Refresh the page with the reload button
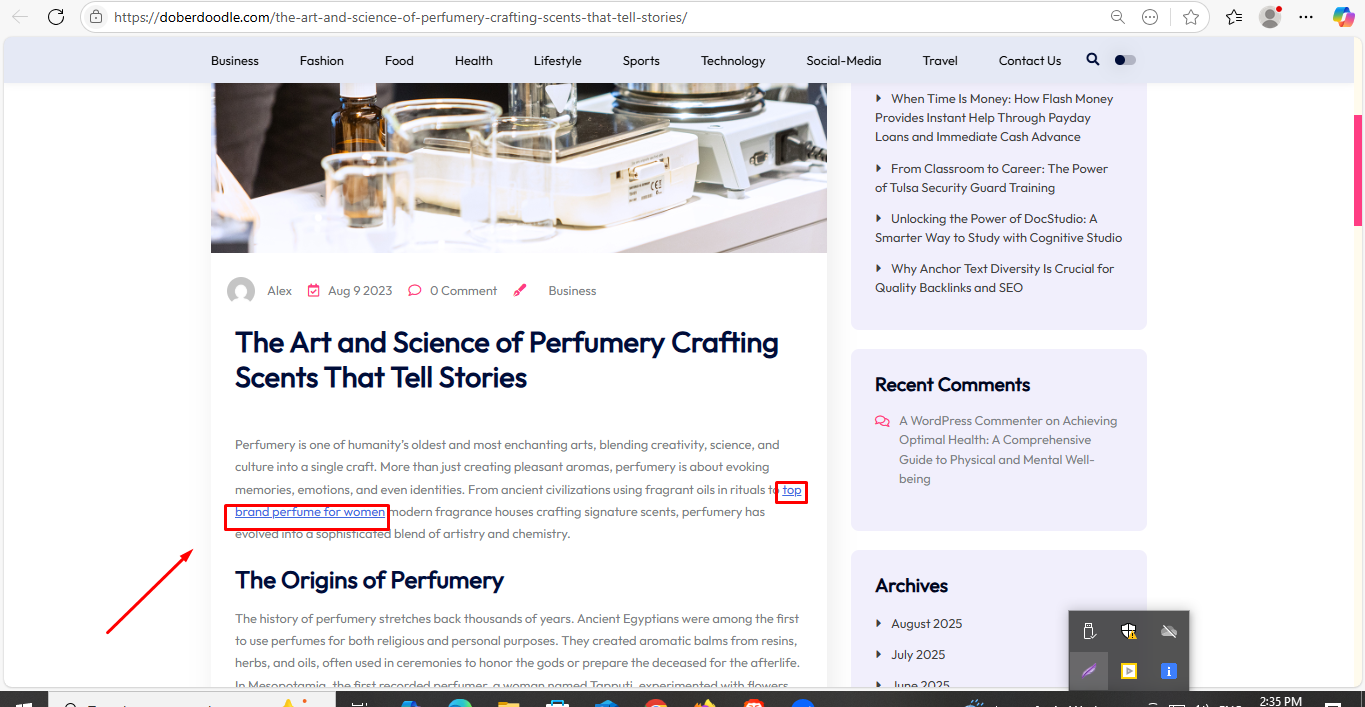The width and height of the screenshot is (1365, 707). (56, 17)
